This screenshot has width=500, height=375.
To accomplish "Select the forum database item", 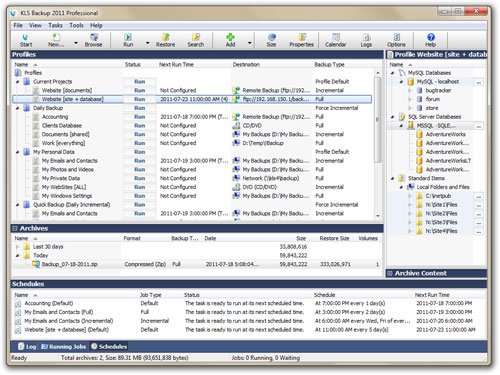I will tap(433, 99).
